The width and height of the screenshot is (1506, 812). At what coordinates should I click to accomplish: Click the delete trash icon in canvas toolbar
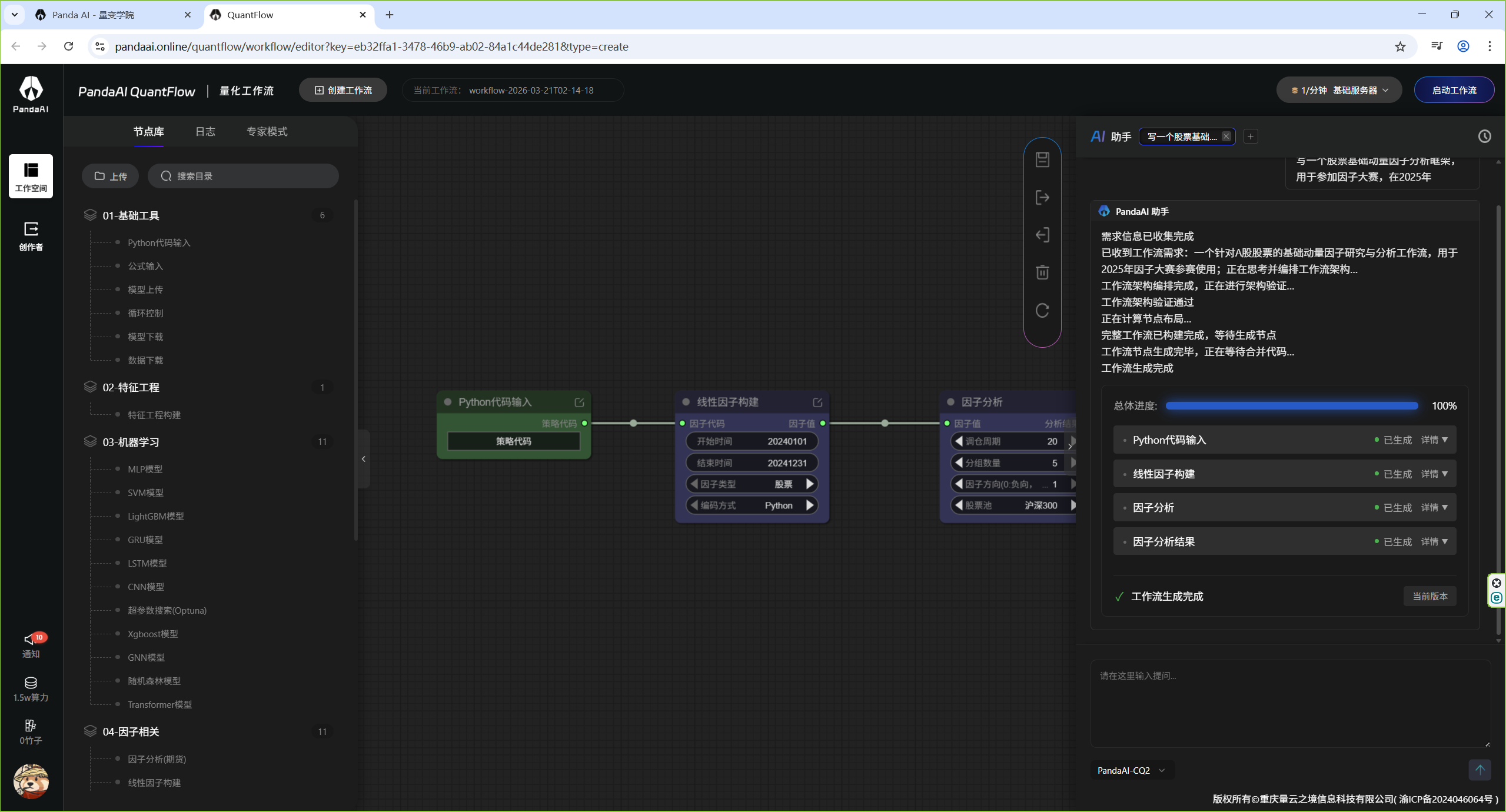click(1042, 272)
